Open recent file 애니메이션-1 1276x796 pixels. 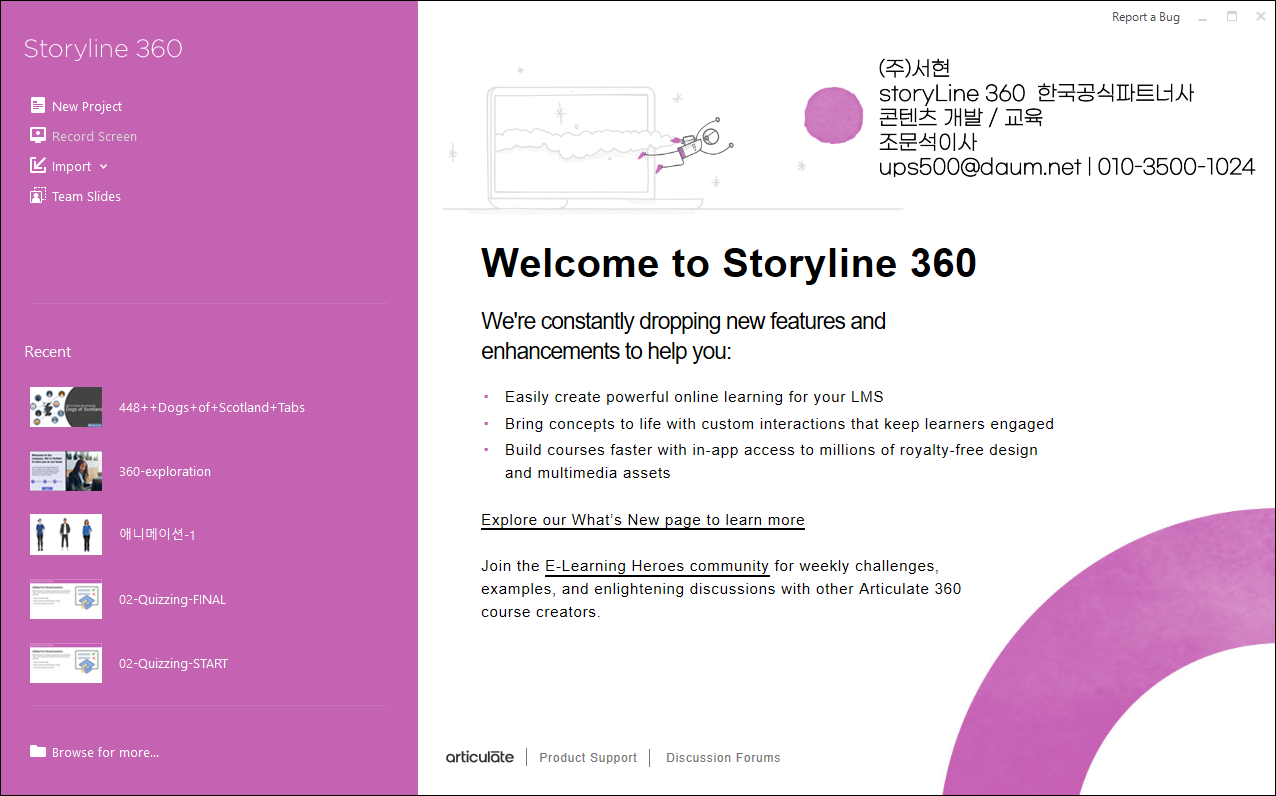(x=157, y=535)
